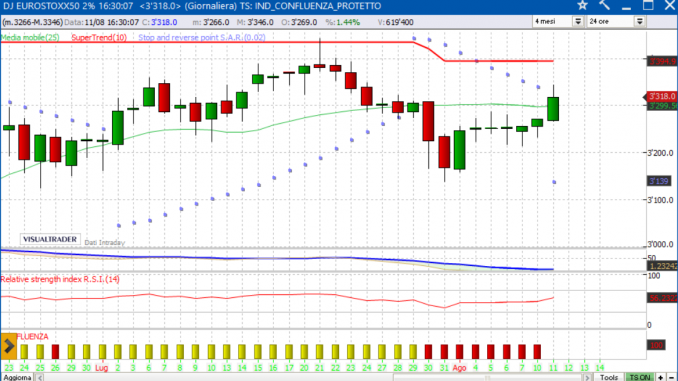Click the last red CONFLUENZA bar above date 10
Viewport: 678px width, 381px height.
(537, 352)
